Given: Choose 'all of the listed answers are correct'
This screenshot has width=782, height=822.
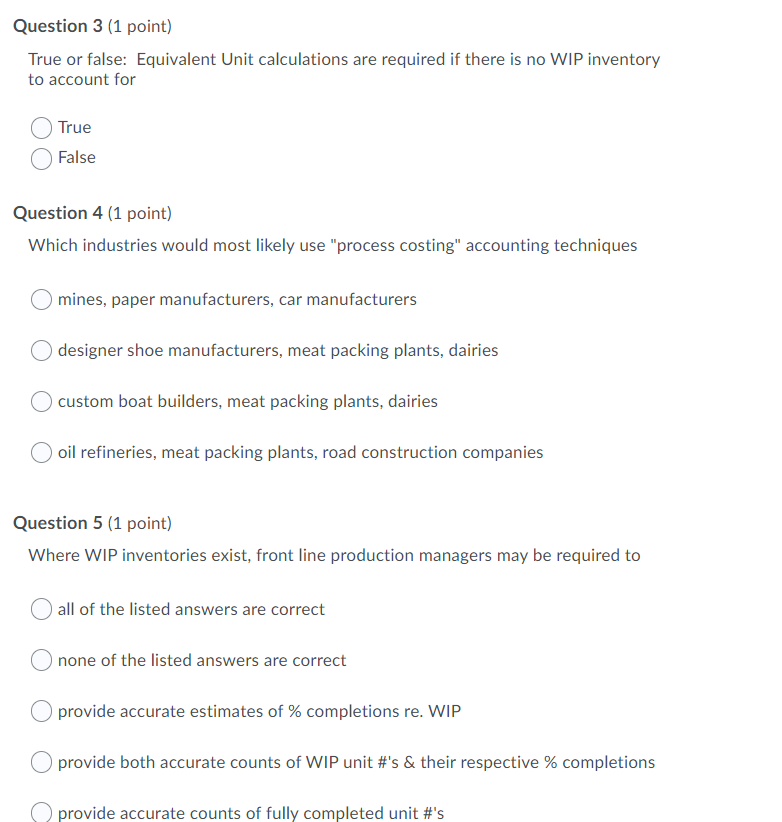Looking at the screenshot, I should pyautogui.click(x=41, y=608).
